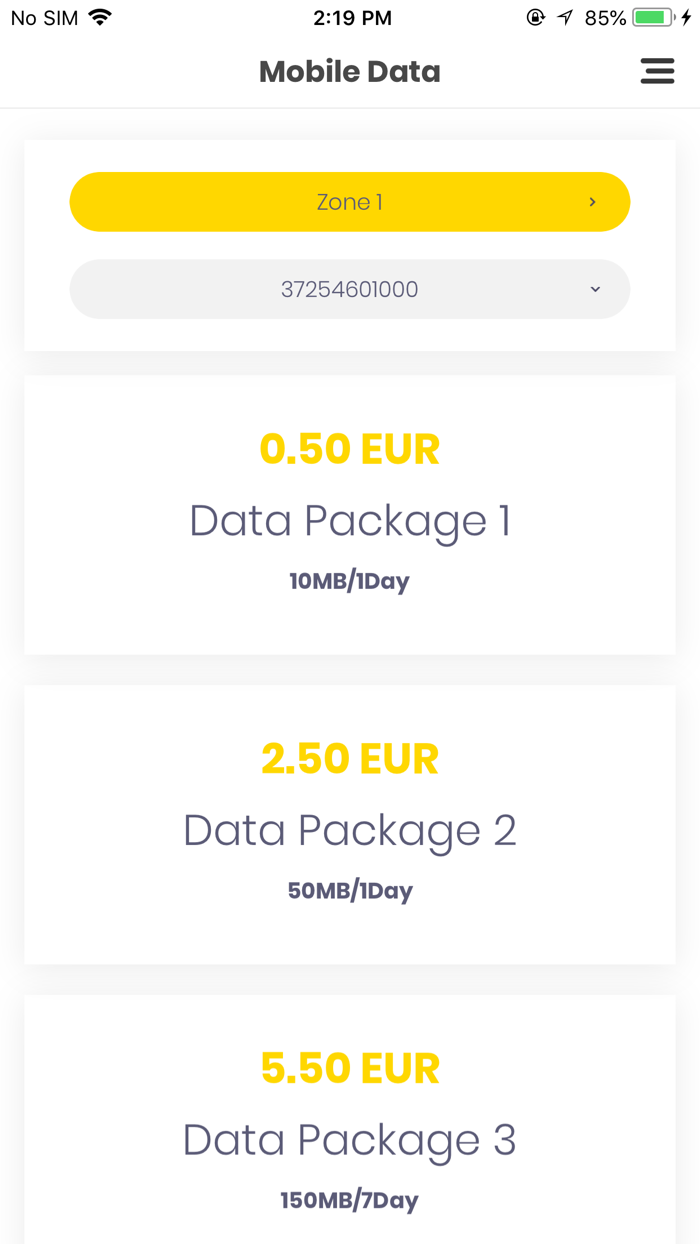Tap the orientation lock icon
Image resolution: width=700 pixels, height=1244 pixels.
pyautogui.click(x=535, y=16)
